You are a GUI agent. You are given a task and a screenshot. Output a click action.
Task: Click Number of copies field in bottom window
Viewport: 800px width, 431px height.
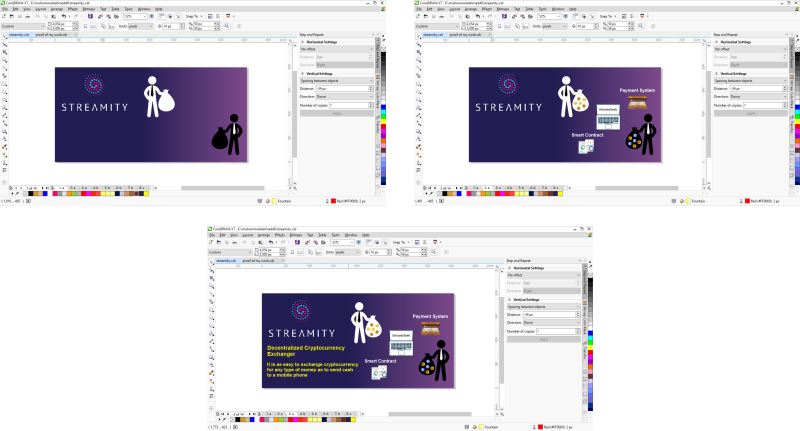coord(558,332)
